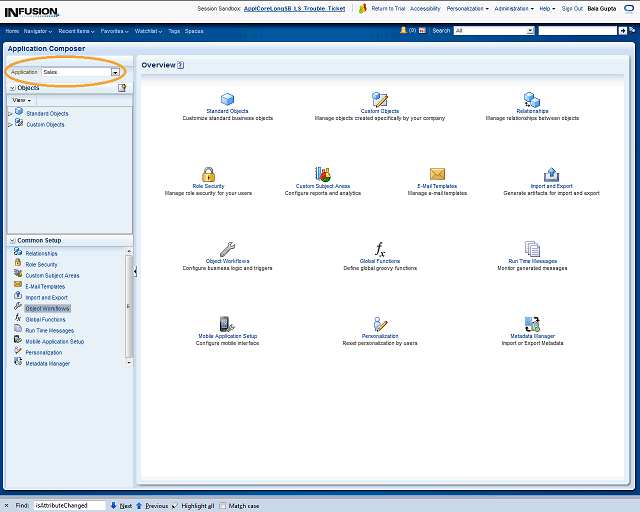Open the Application dropdown showing Sales
The image size is (640, 512).
click(x=115, y=72)
